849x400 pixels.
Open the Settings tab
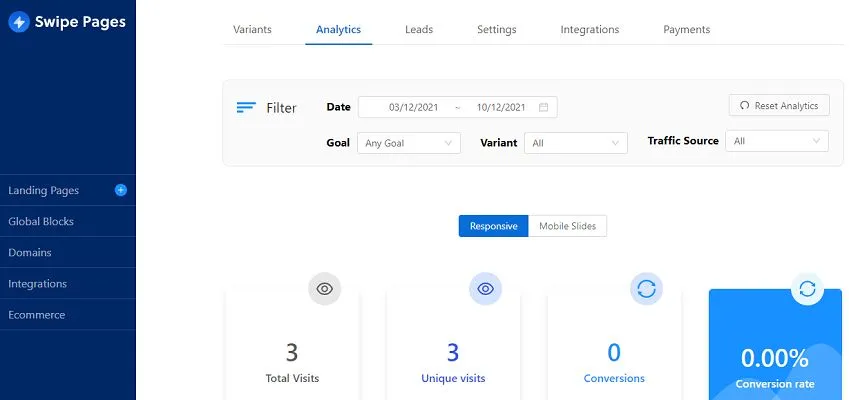[x=497, y=30]
